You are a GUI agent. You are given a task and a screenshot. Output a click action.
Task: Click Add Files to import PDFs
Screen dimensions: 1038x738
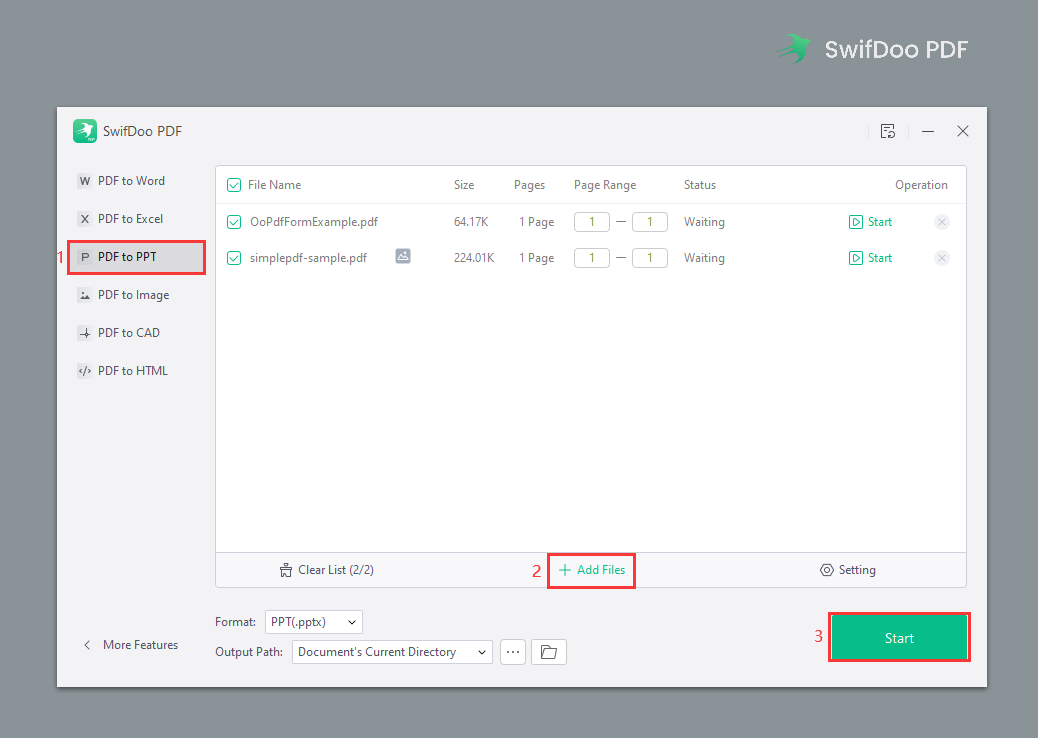click(592, 570)
